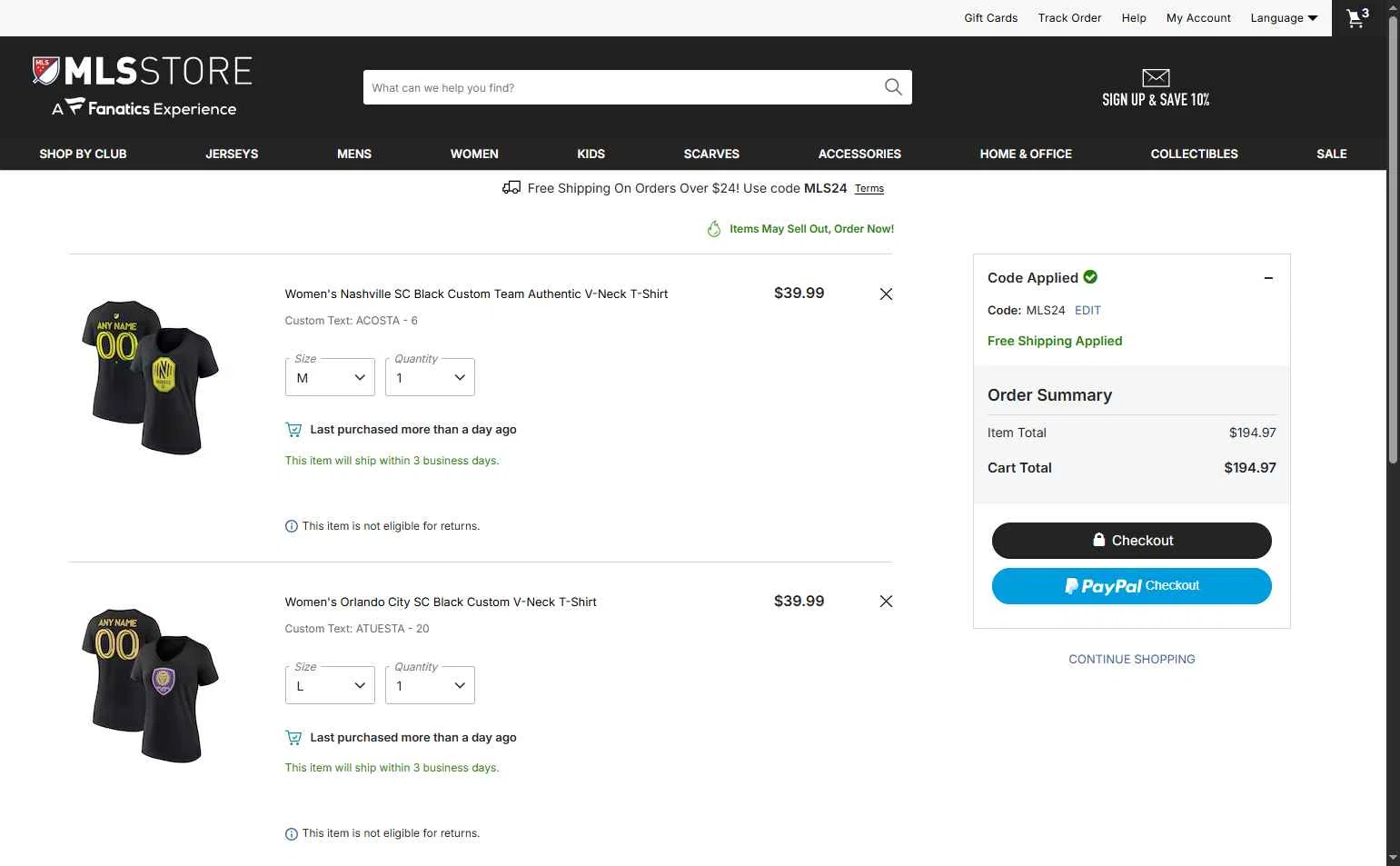Screen dimensions: 1400x866
Task: Click the Nashville SC shirt thumbnail
Action: click(x=151, y=377)
